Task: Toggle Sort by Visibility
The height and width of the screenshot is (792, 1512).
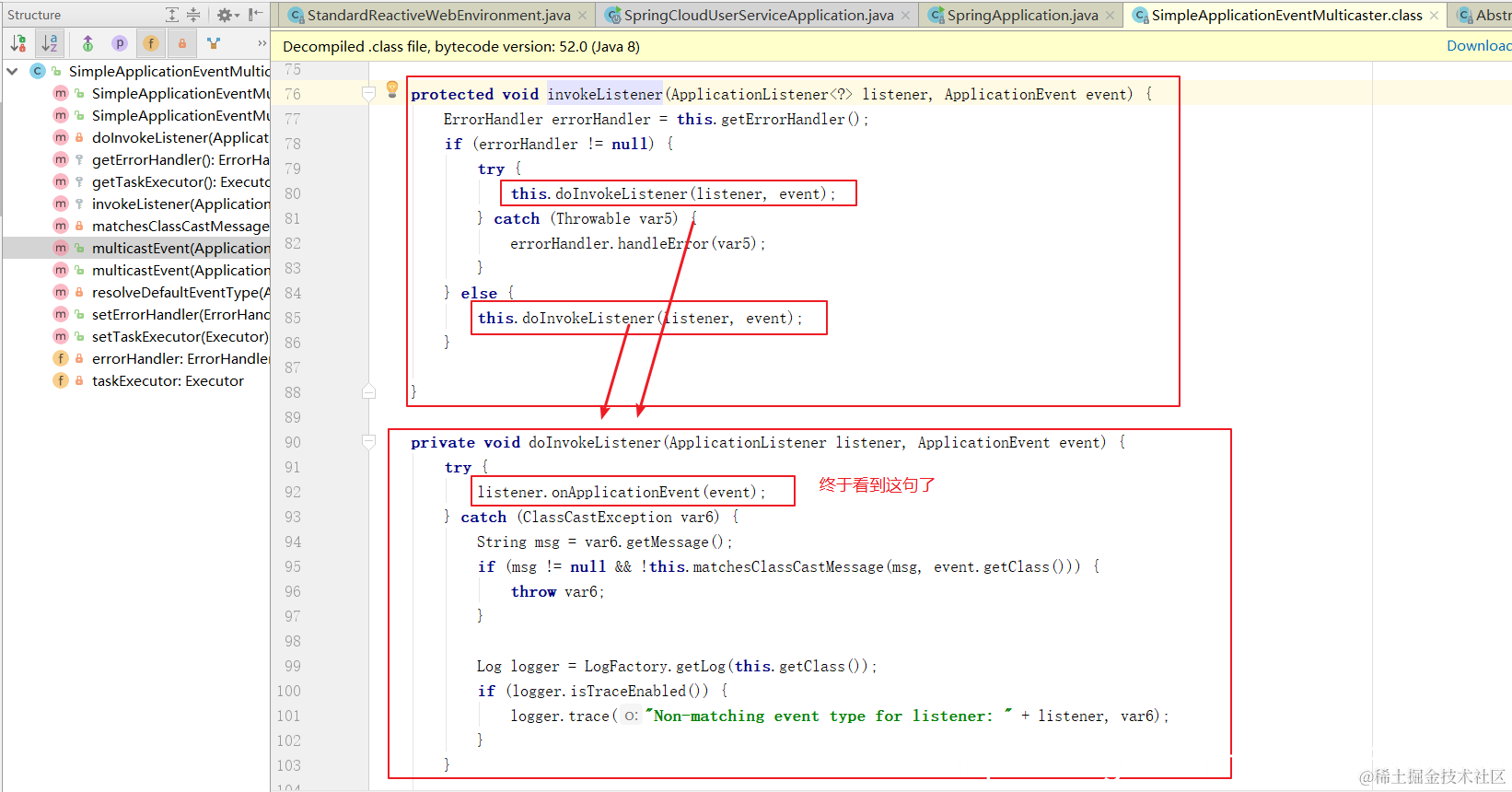Action: coord(18,43)
